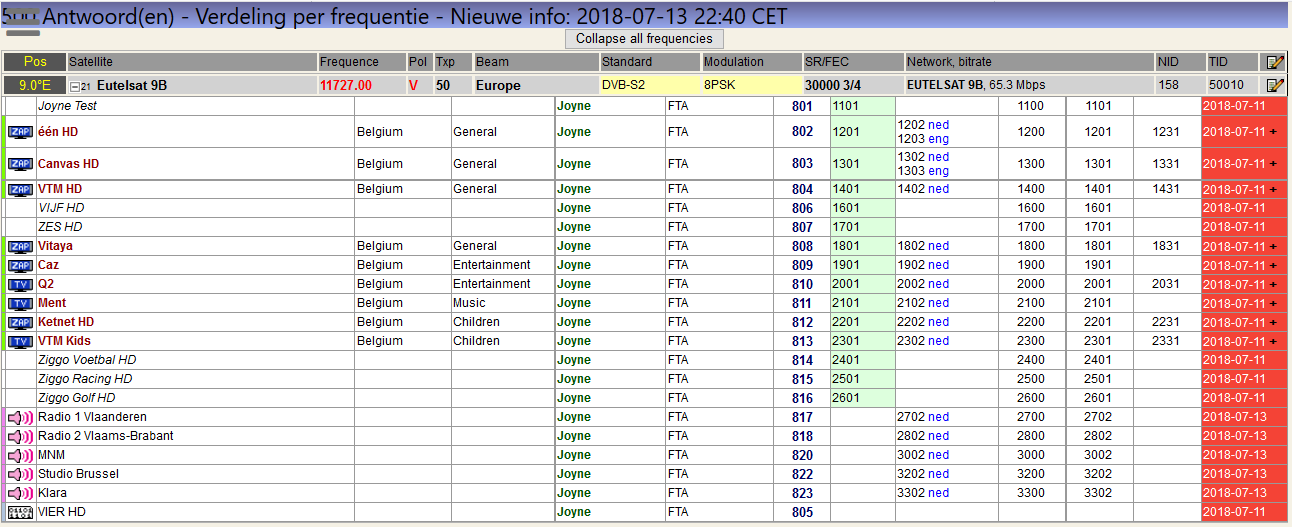Viewport: 1292px width, 527px height.
Task: Click the VIJF HD channel name
Action: click(61, 208)
